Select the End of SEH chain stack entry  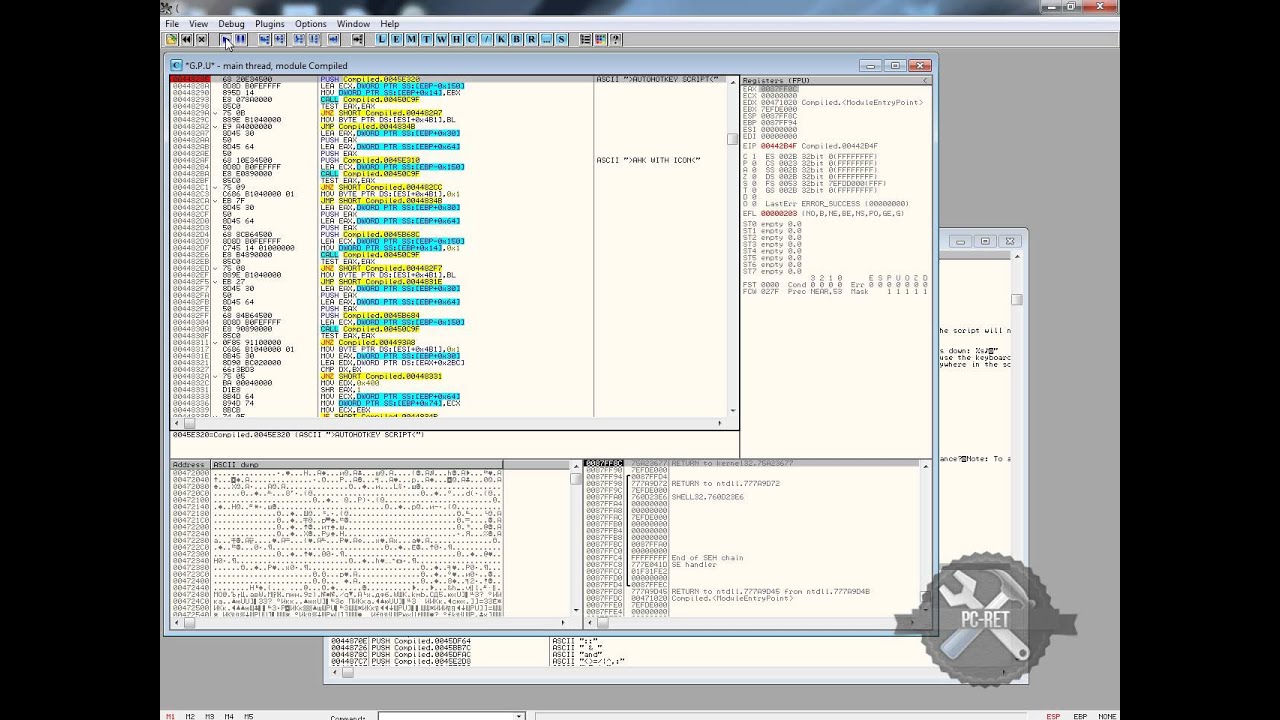[708, 558]
